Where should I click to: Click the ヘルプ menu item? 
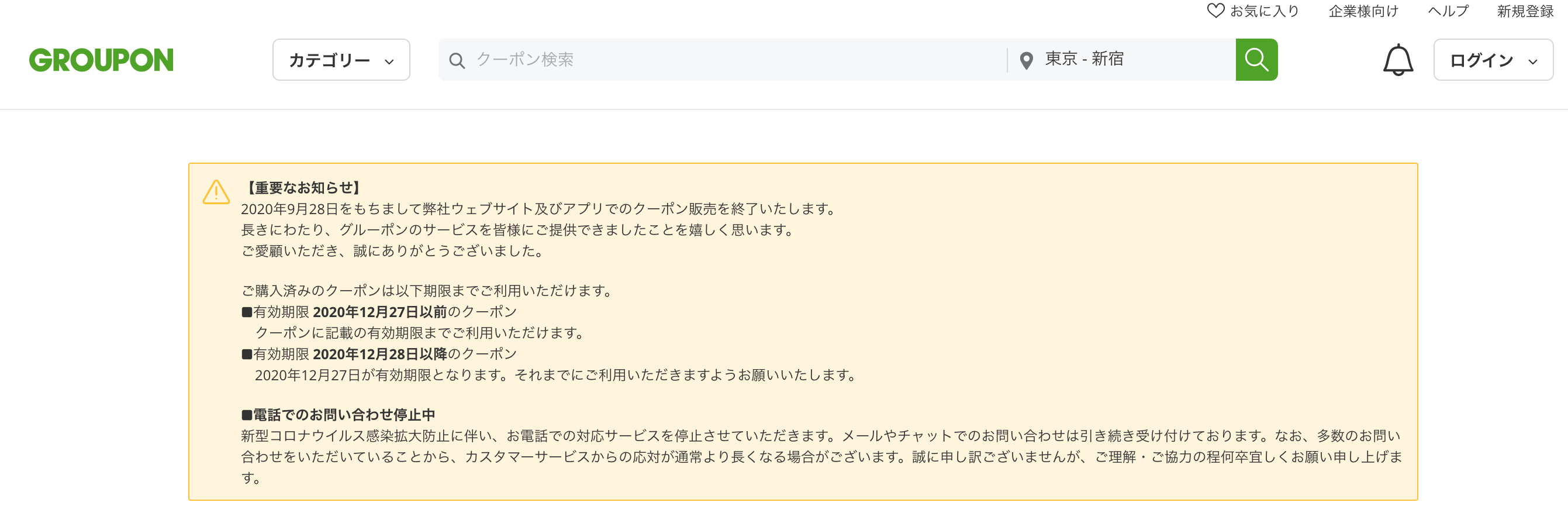point(1448,10)
